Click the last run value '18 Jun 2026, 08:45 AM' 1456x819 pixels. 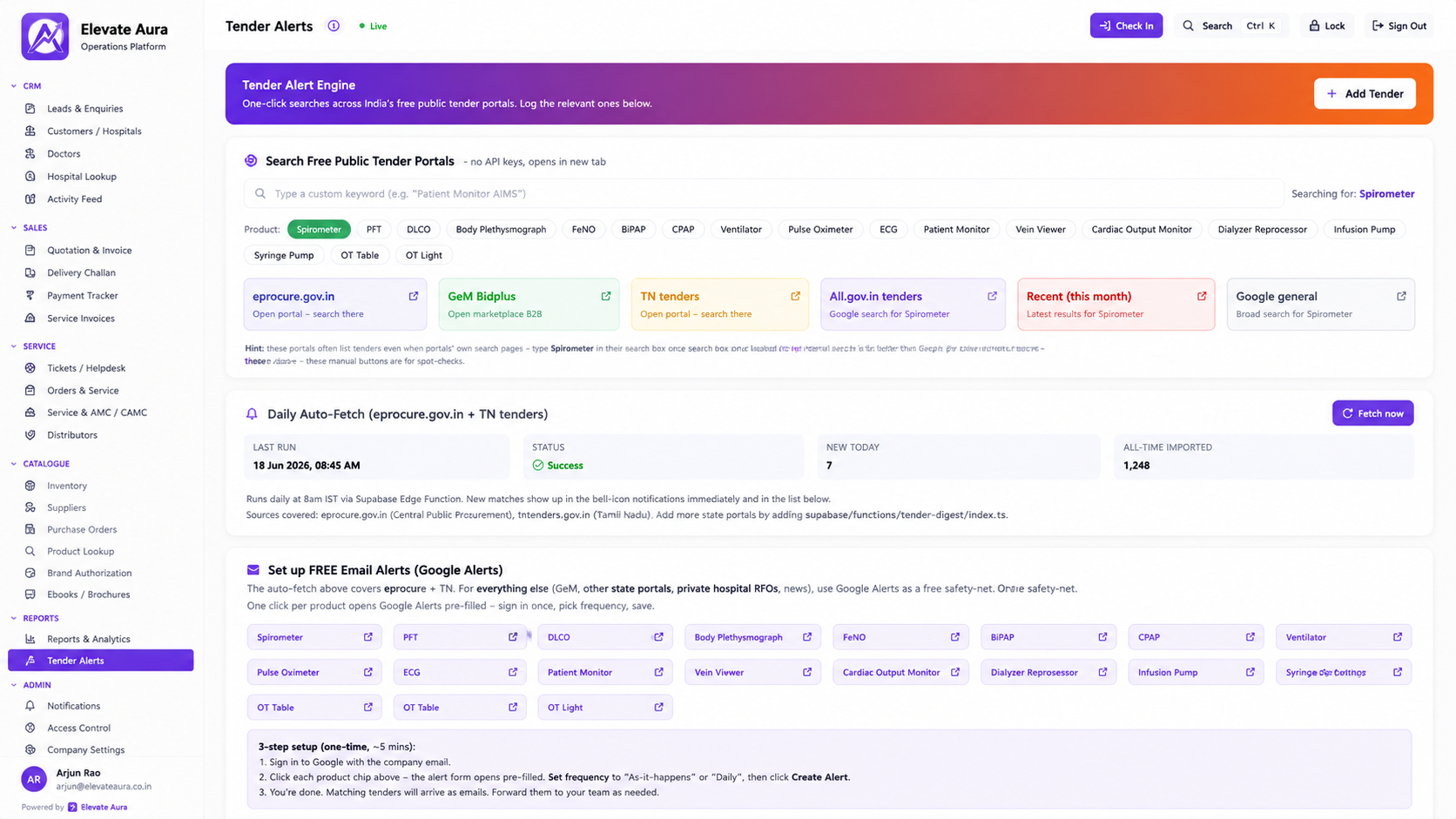pyautogui.click(x=307, y=466)
